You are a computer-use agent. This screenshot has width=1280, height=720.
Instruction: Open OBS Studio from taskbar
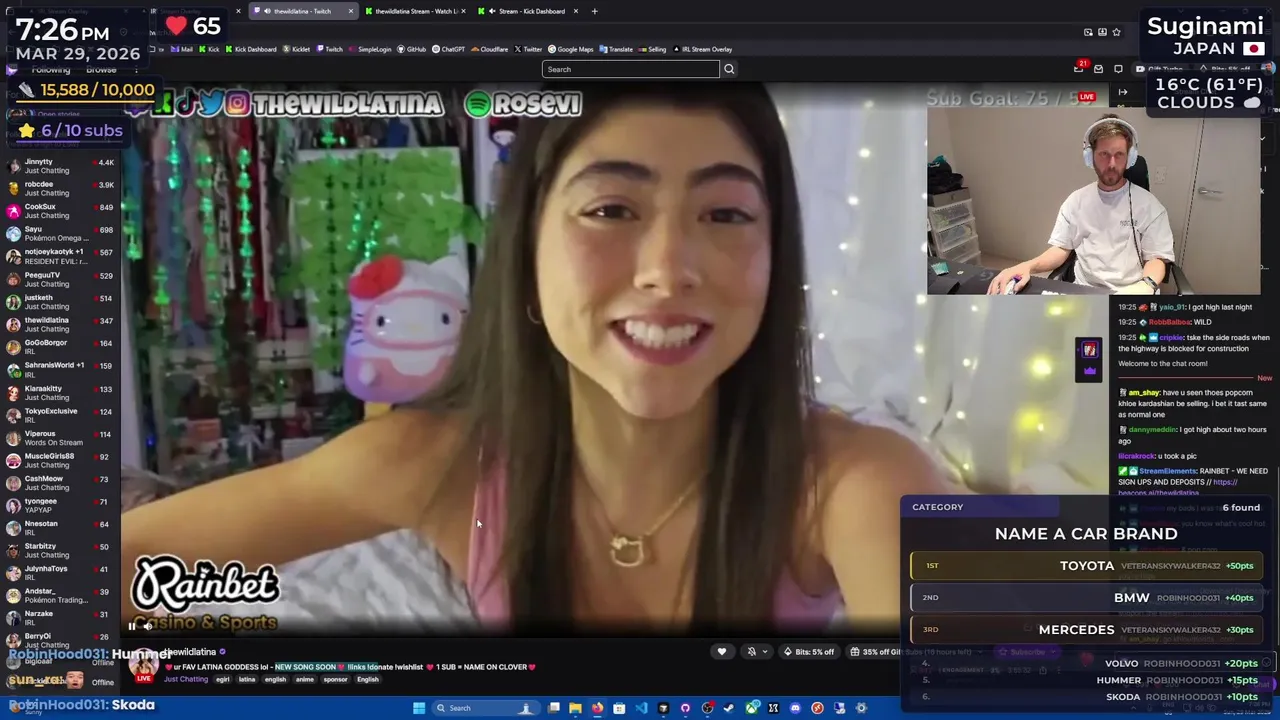[x=708, y=708]
